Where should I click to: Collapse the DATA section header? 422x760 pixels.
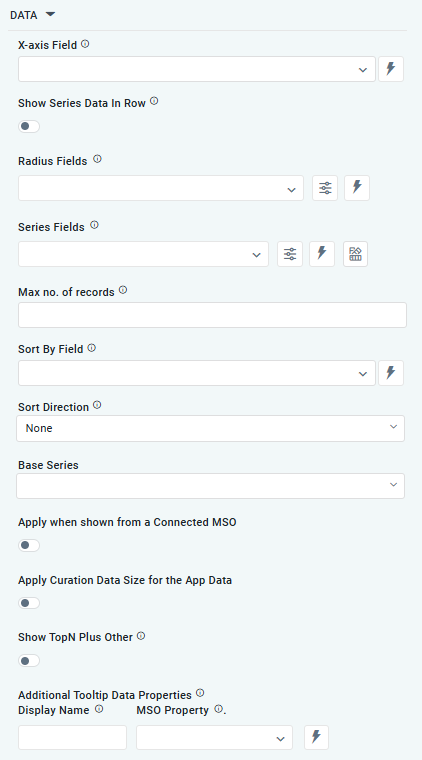32,15
